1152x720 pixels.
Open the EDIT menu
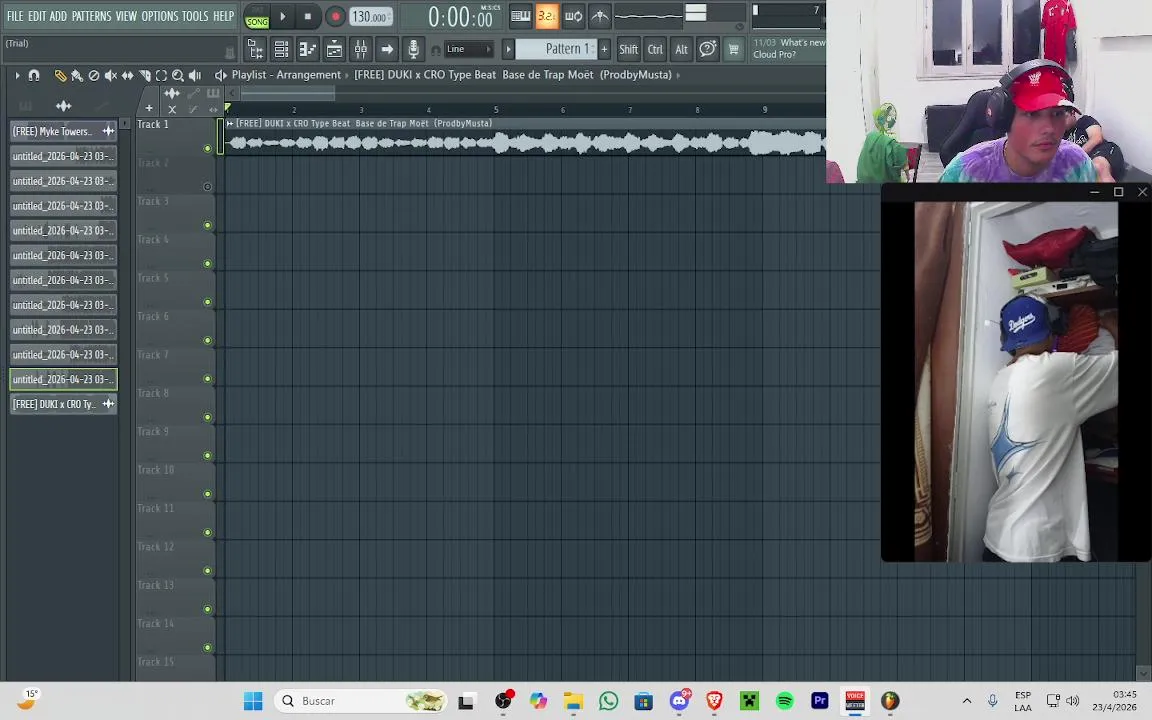click(37, 16)
